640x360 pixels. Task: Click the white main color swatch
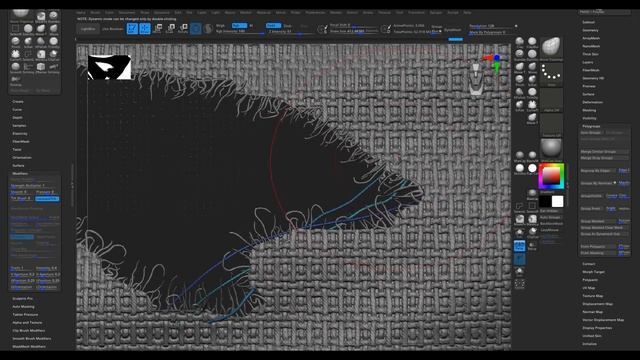coord(558,201)
